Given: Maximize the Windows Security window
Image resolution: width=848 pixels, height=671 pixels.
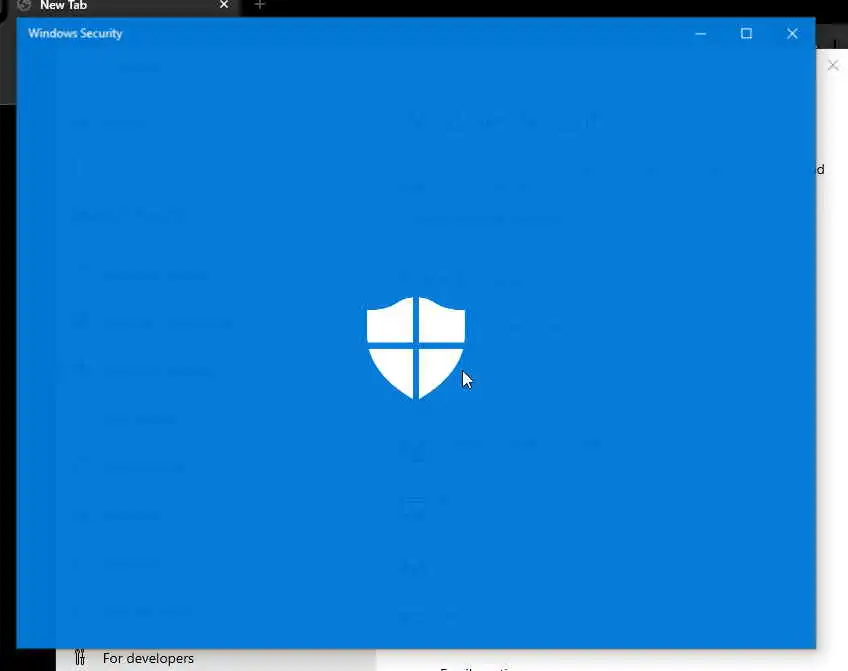Looking at the screenshot, I should pos(746,34).
